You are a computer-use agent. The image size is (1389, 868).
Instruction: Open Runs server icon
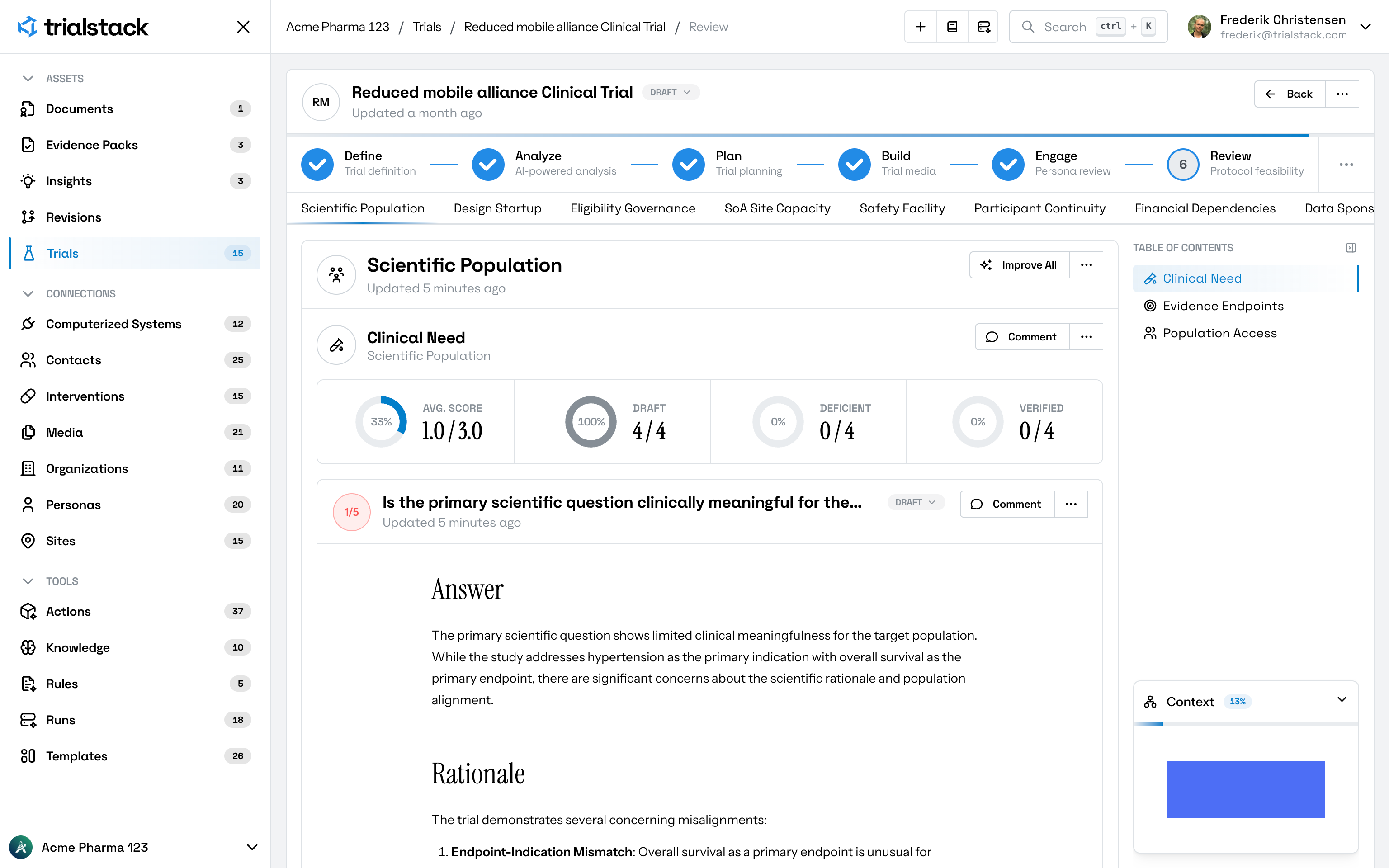(28, 721)
